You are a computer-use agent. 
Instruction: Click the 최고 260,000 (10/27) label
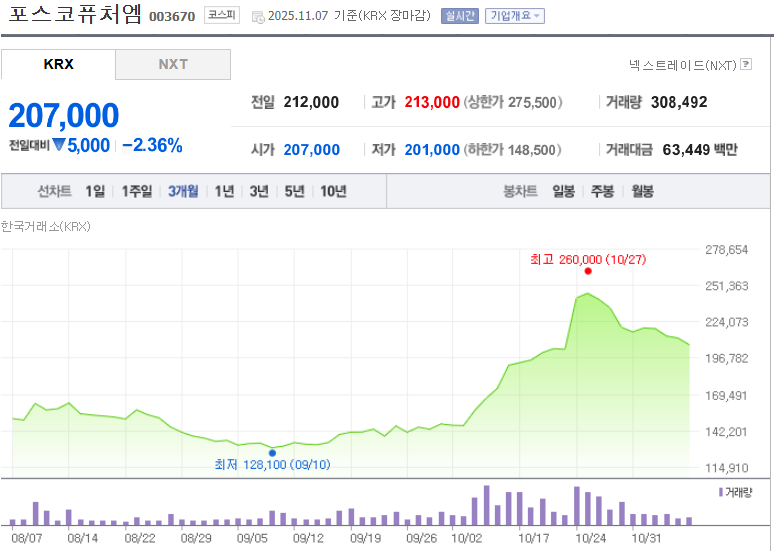[x=588, y=259]
